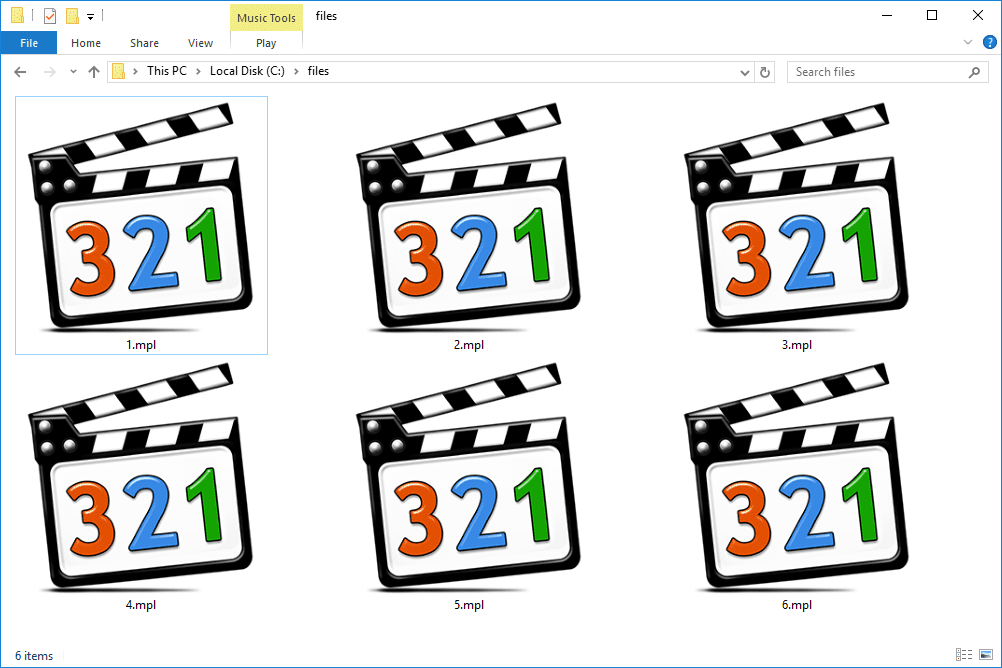Expand address bar history dropdown
Image resolution: width=1002 pixels, height=668 pixels.
tap(744, 72)
